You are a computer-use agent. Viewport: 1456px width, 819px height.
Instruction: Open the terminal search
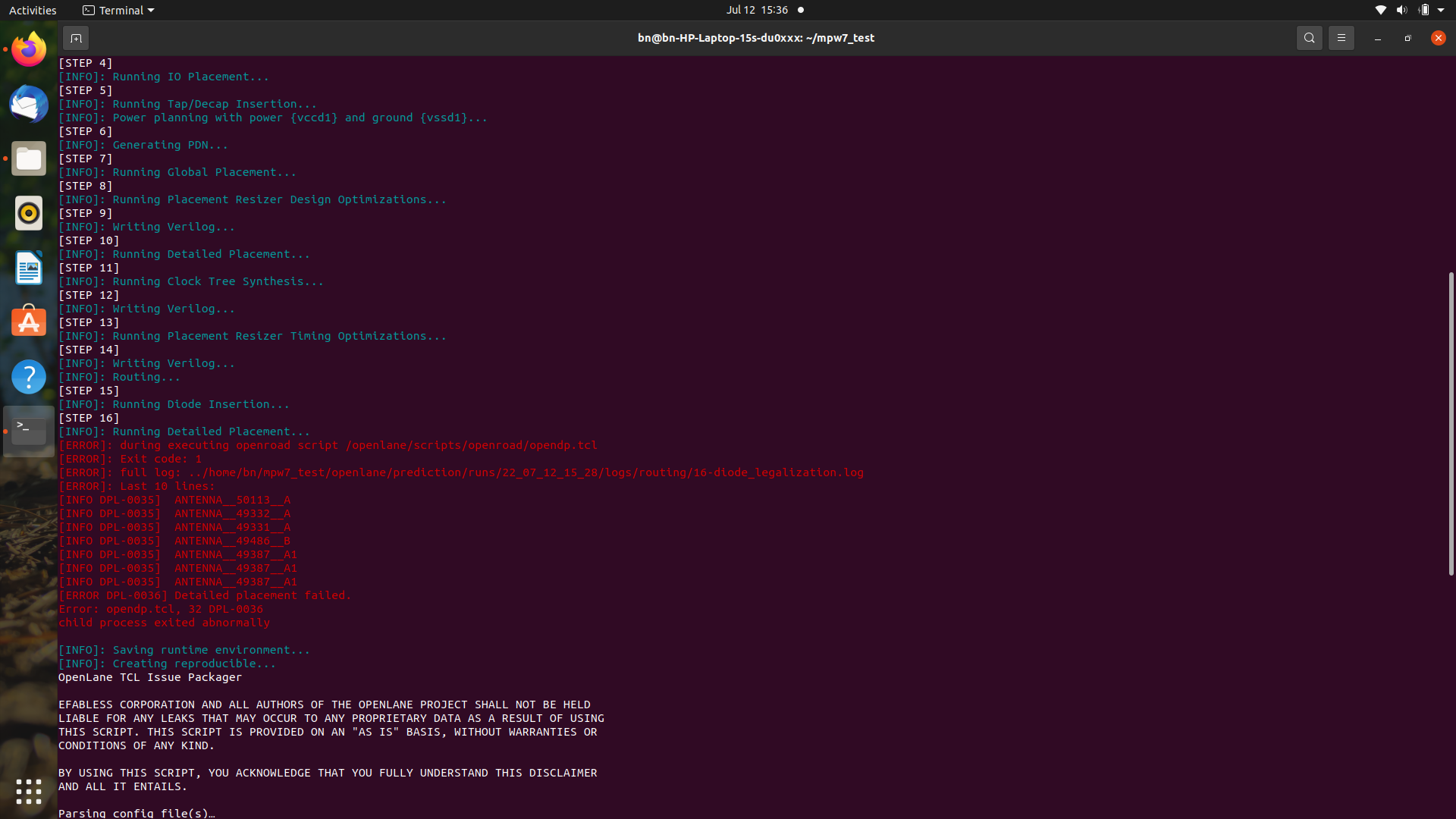[1309, 37]
